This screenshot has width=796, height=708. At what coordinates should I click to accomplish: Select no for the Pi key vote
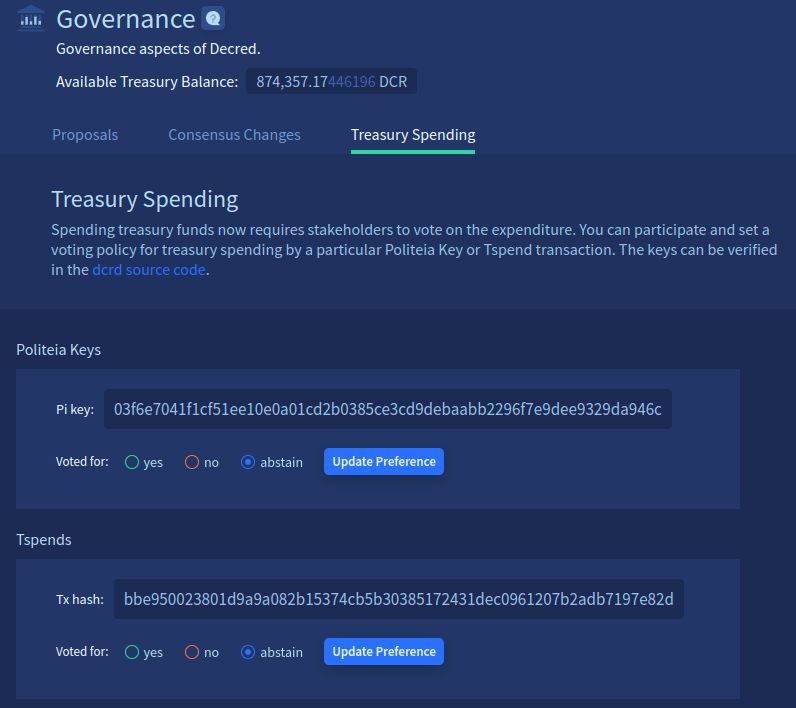[192, 462]
